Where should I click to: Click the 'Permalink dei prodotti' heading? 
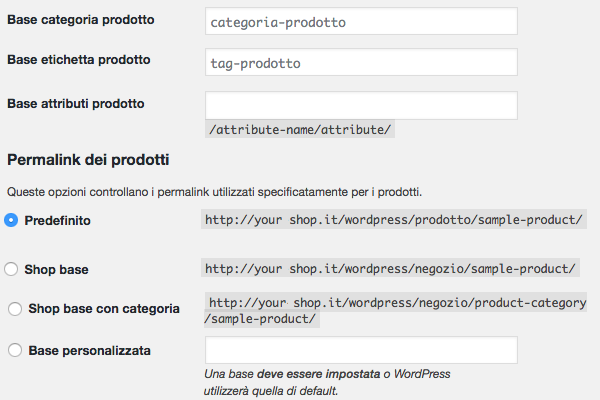coord(88,159)
